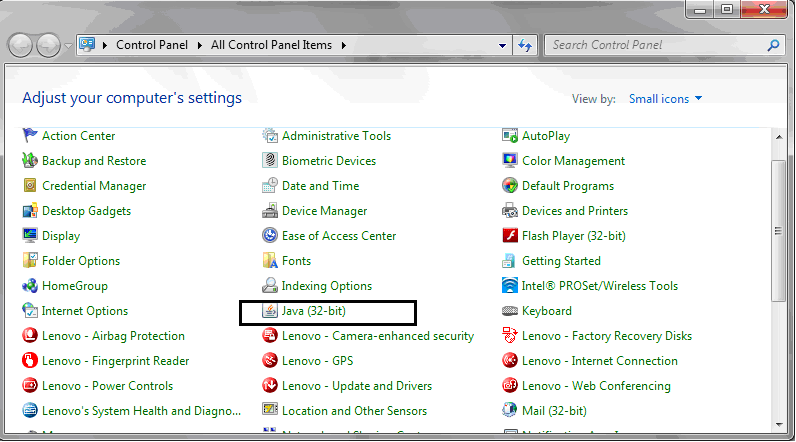The height and width of the screenshot is (442, 796).
Task: Click the Location and Other Sensors icon
Action: click(x=270, y=409)
